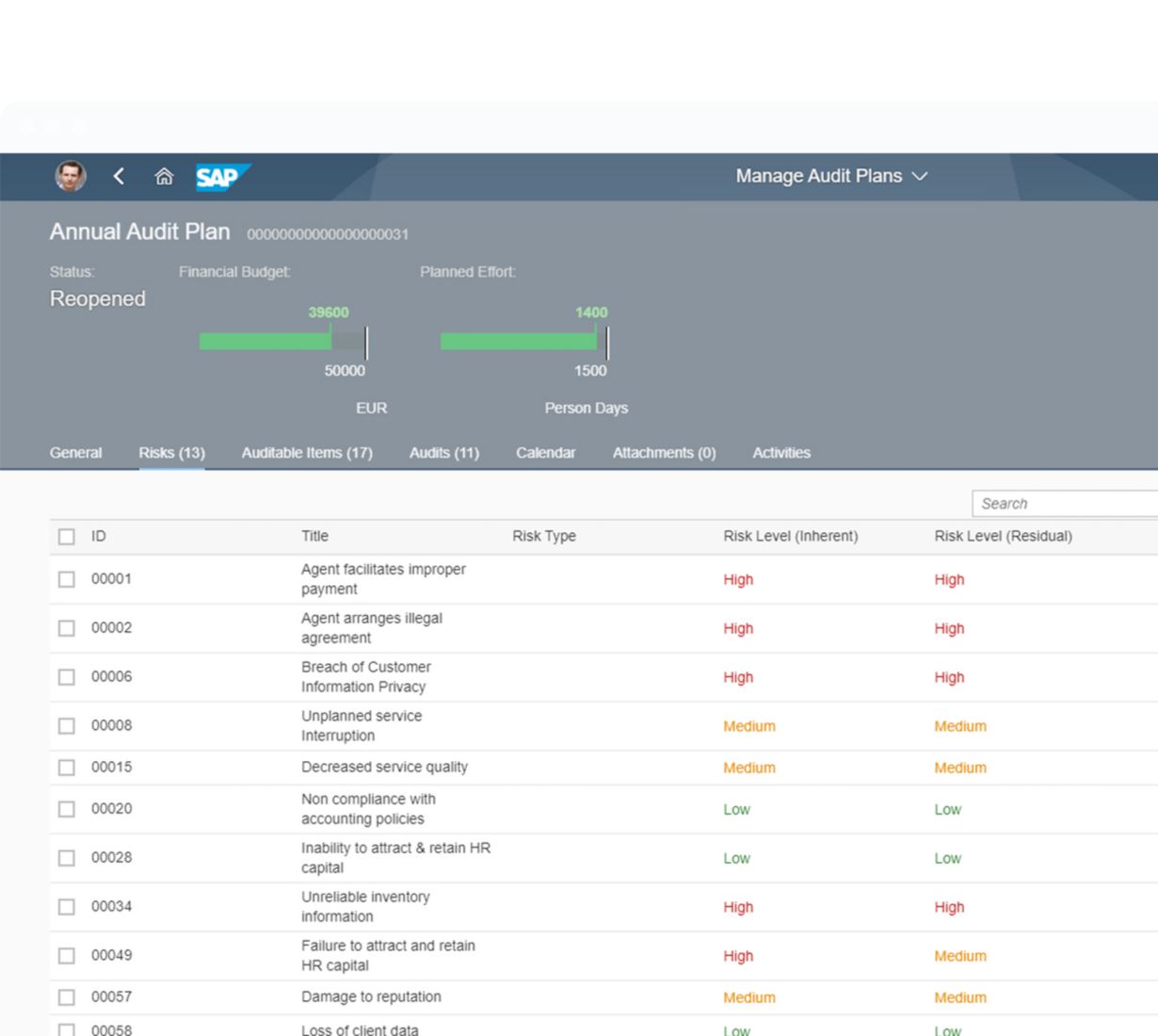Image resolution: width=1158 pixels, height=1036 pixels.
Task: Toggle the select-all checkbox in header
Action: point(67,537)
